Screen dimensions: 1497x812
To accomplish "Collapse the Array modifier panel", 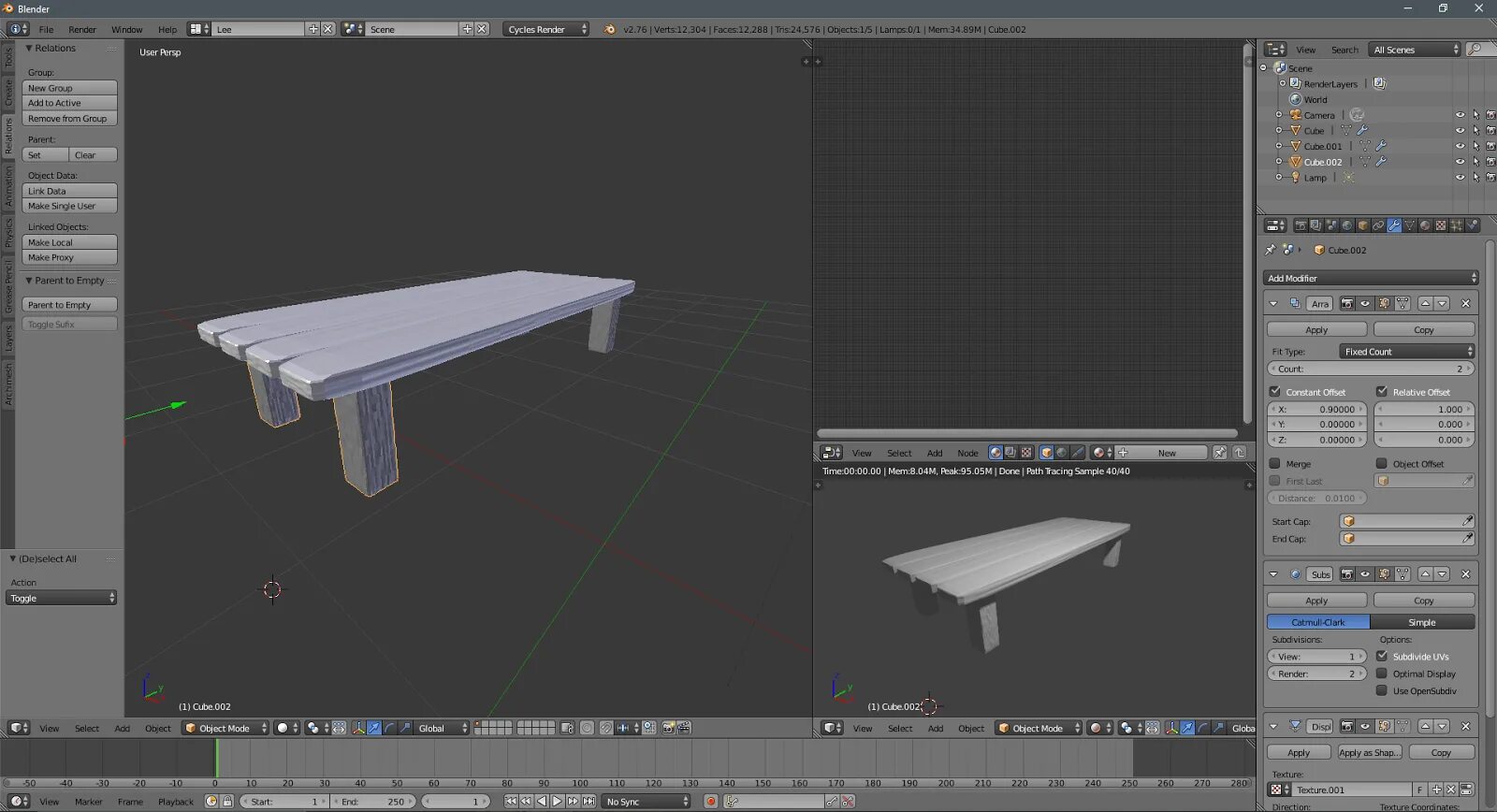I will click(1273, 304).
